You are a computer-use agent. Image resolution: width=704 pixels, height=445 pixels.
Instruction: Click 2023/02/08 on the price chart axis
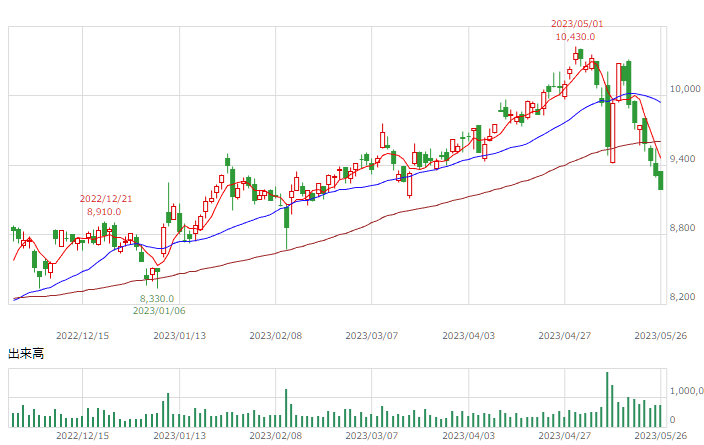(x=276, y=336)
